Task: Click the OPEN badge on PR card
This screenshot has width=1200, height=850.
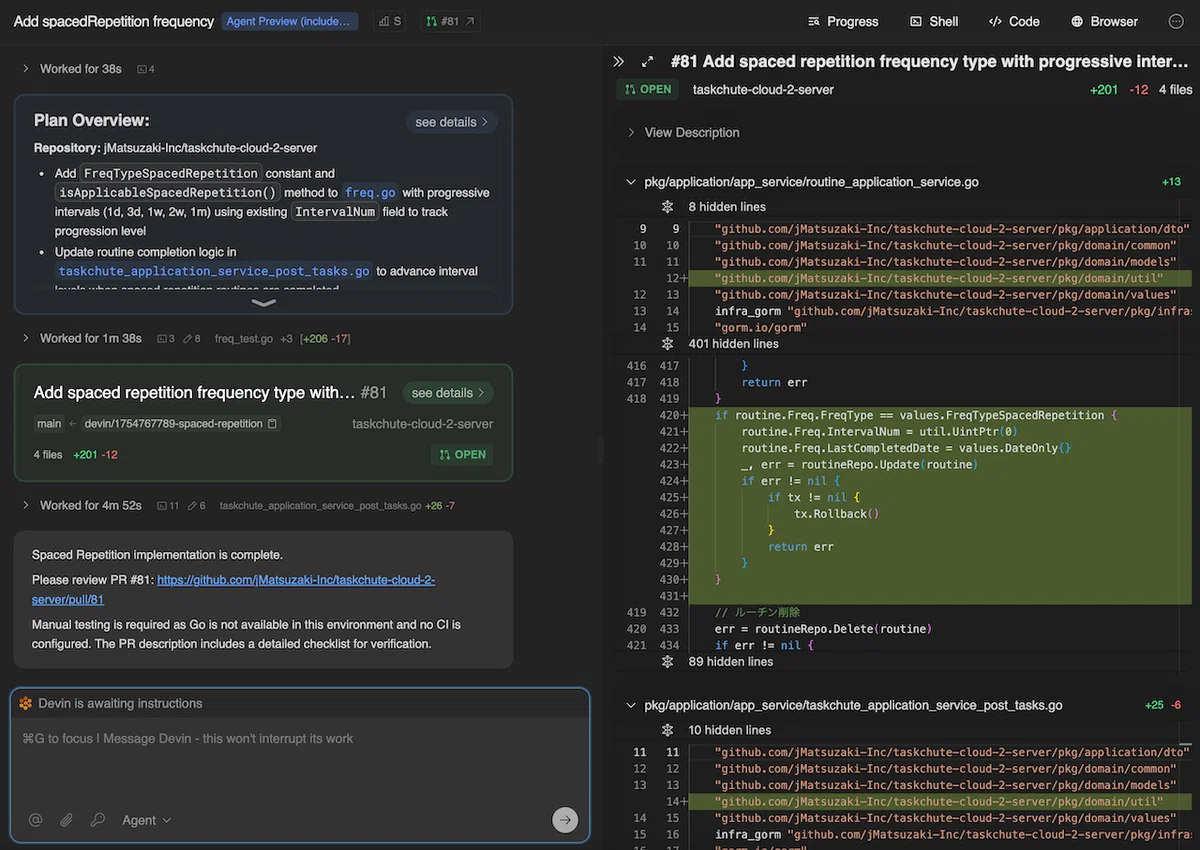Action: click(464, 455)
